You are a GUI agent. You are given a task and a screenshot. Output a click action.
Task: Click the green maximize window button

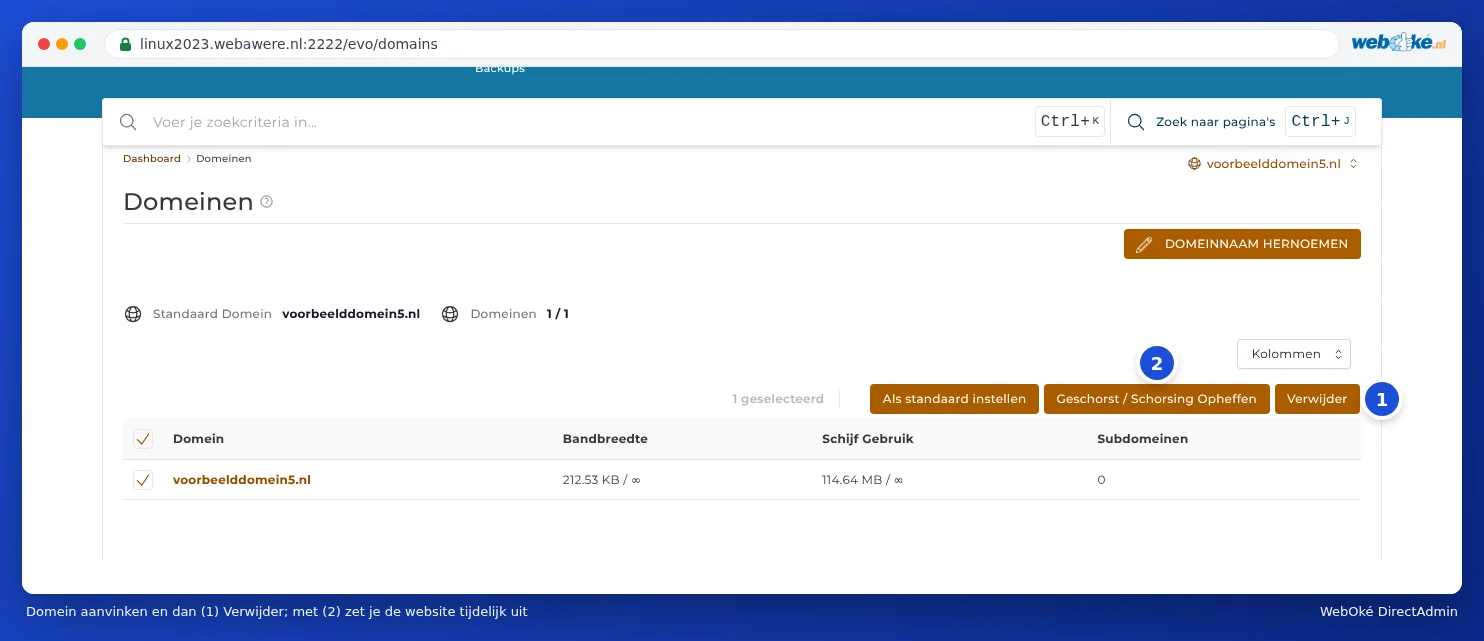pyautogui.click(x=80, y=44)
